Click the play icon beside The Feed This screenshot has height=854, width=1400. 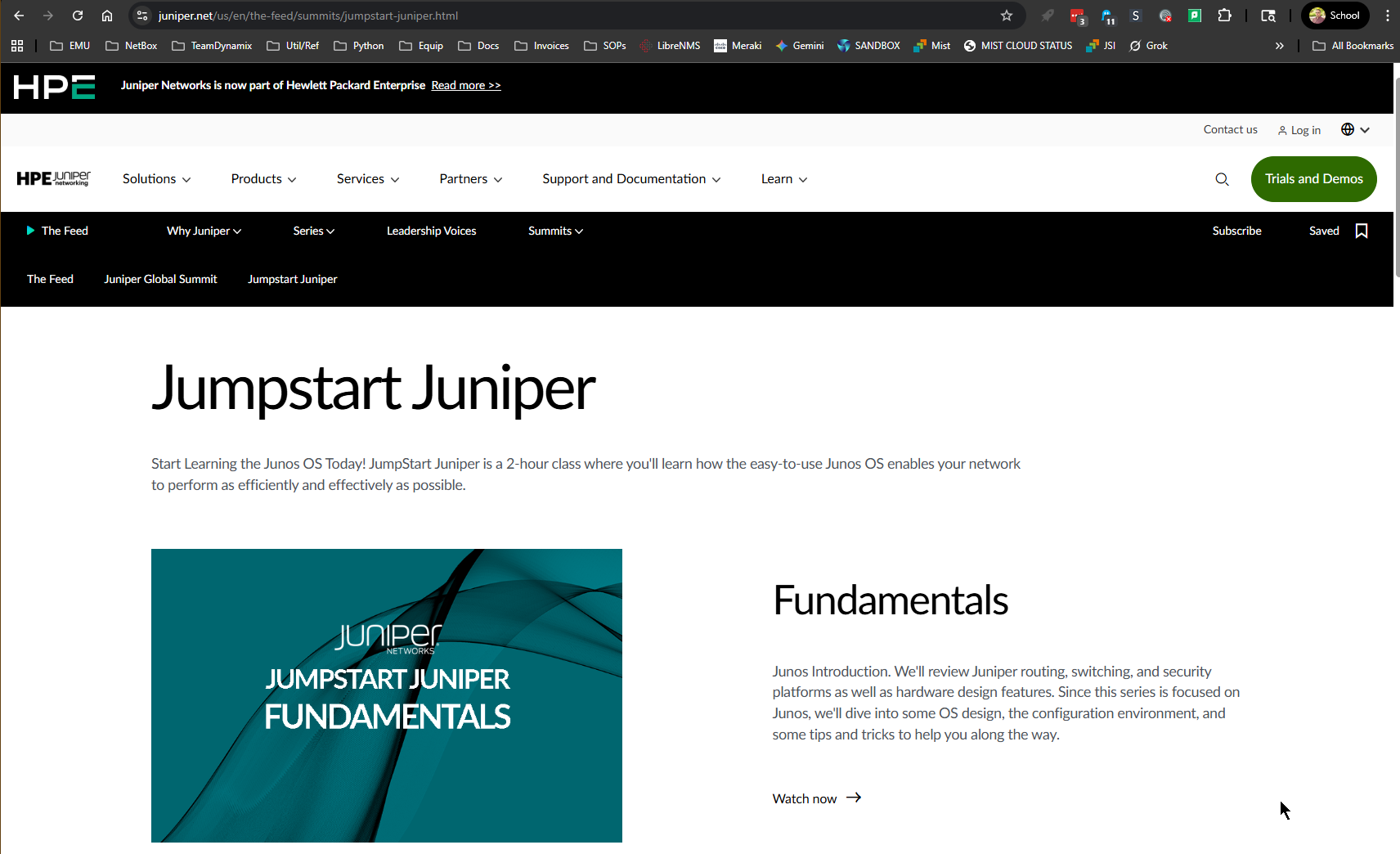(30, 231)
